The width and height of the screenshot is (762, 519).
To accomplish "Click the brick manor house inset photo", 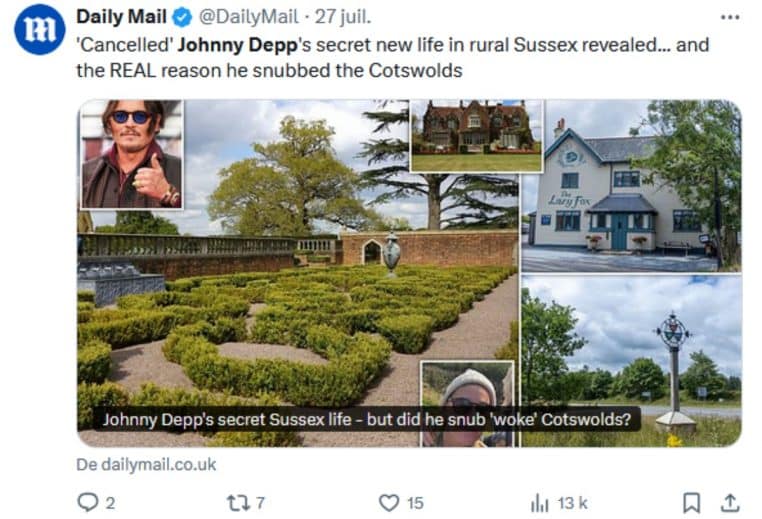I will tap(475, 135).
